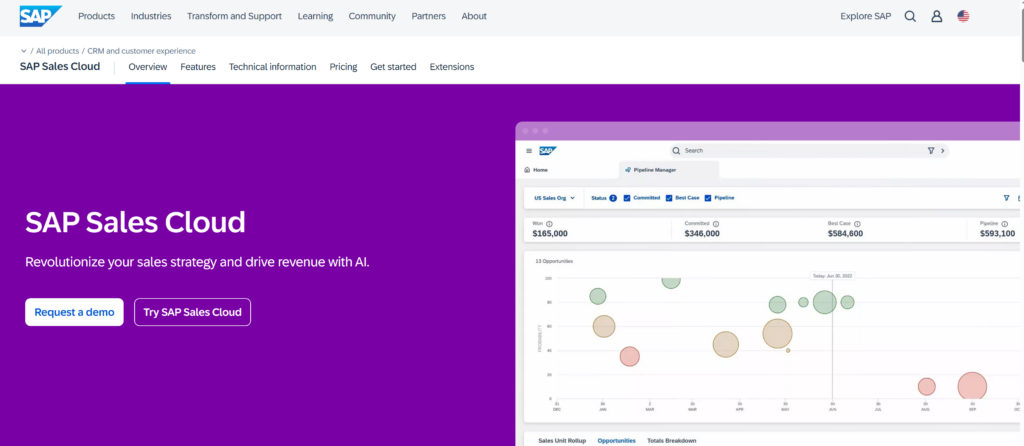
Task: Uncheck the Committed status checkbox
Action: (627, 198)
